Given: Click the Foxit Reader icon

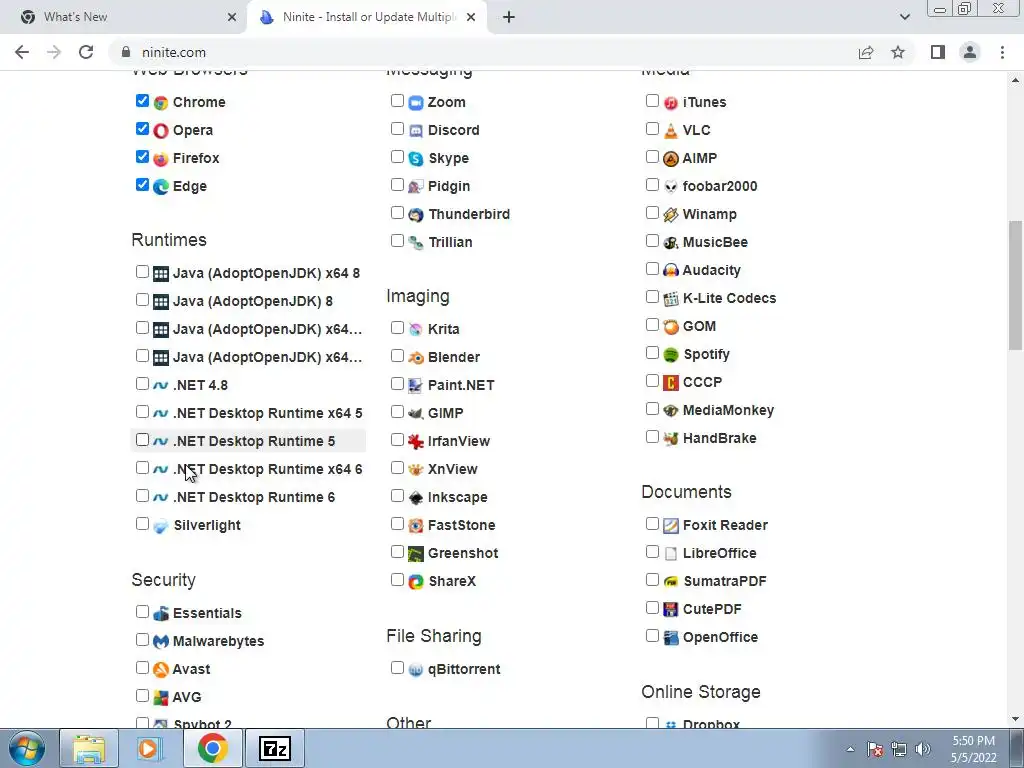Looking at the screenshot, I should point(671,526).
